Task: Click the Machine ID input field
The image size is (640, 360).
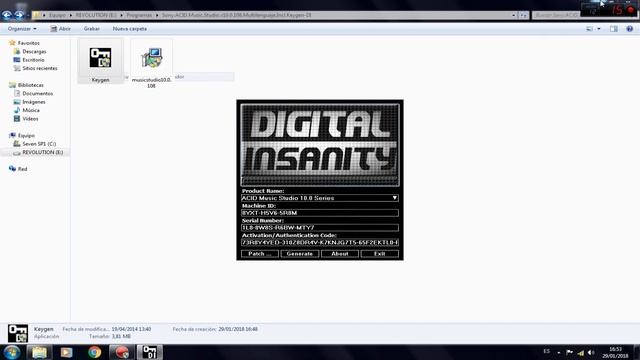Action: tap(320, 213)
